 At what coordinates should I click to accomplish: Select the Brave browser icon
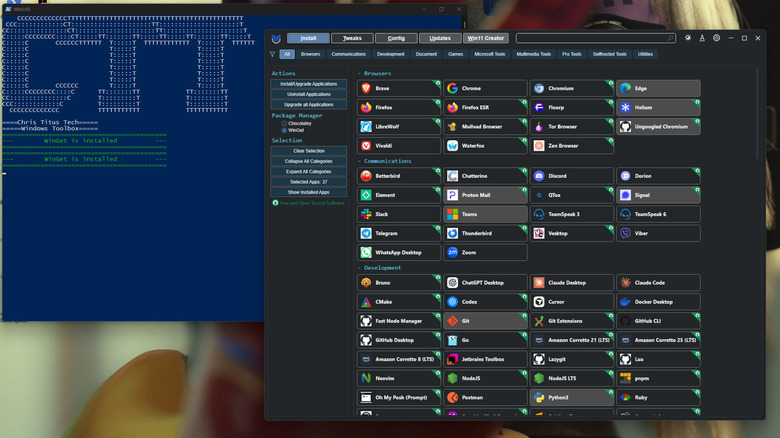(x=366, y=88)
